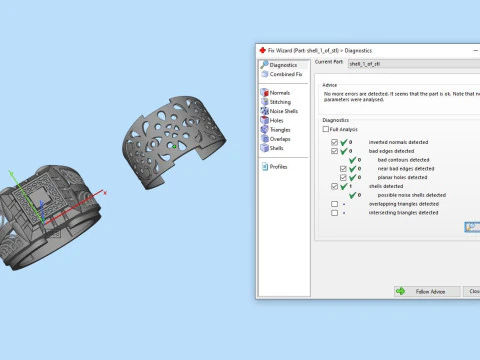Click the red cross Fix Wizard title icon
This screenshot has height=360, width=480.
pos(263,50)
